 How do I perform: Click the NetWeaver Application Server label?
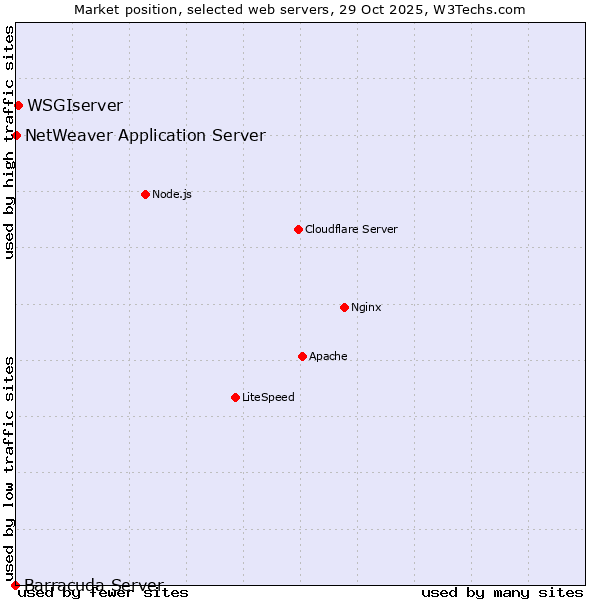[x=145, y=135]
